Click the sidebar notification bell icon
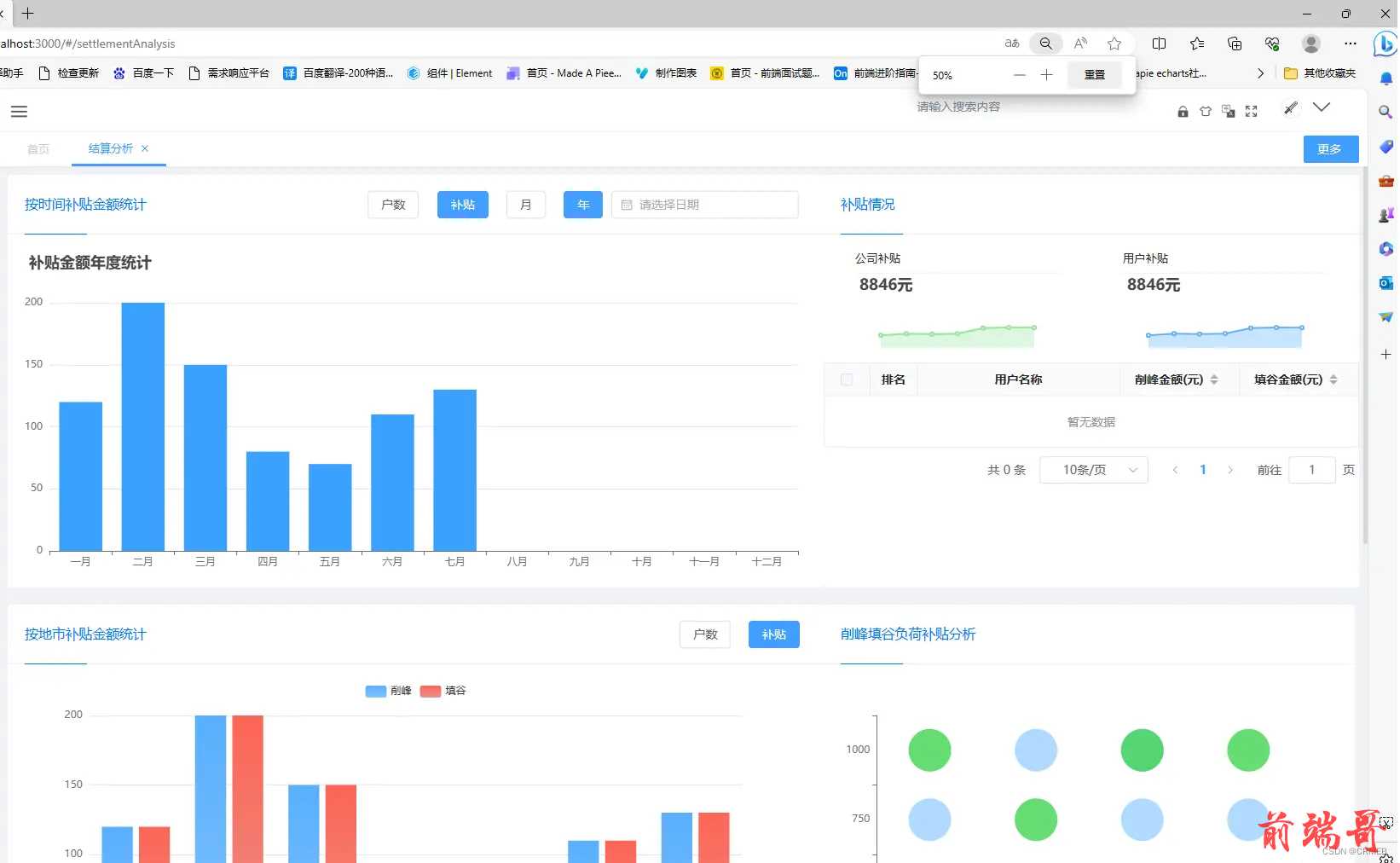Screen dimensions: 1400x863 pos(1386,78)
